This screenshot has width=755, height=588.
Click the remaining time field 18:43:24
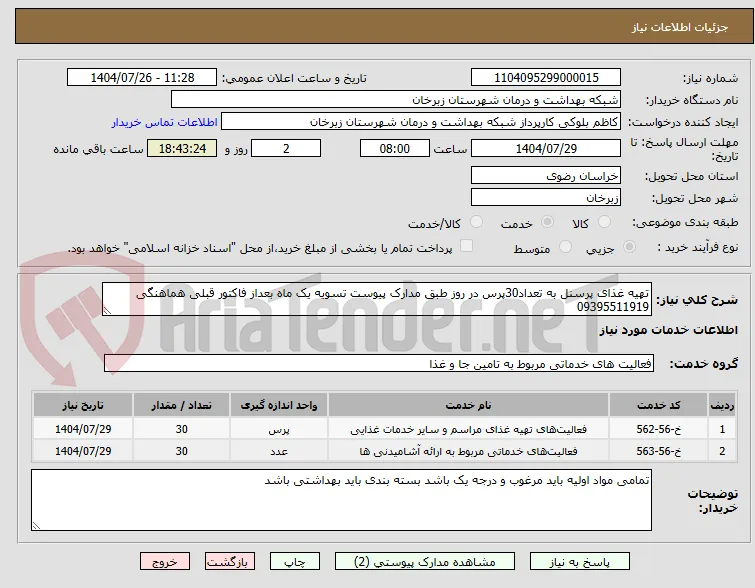pos(182,148)
